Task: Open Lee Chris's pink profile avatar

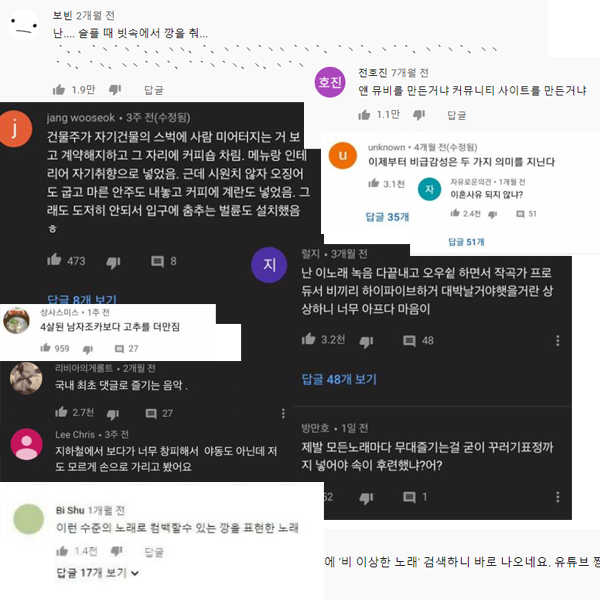Action: click(26, 444)
